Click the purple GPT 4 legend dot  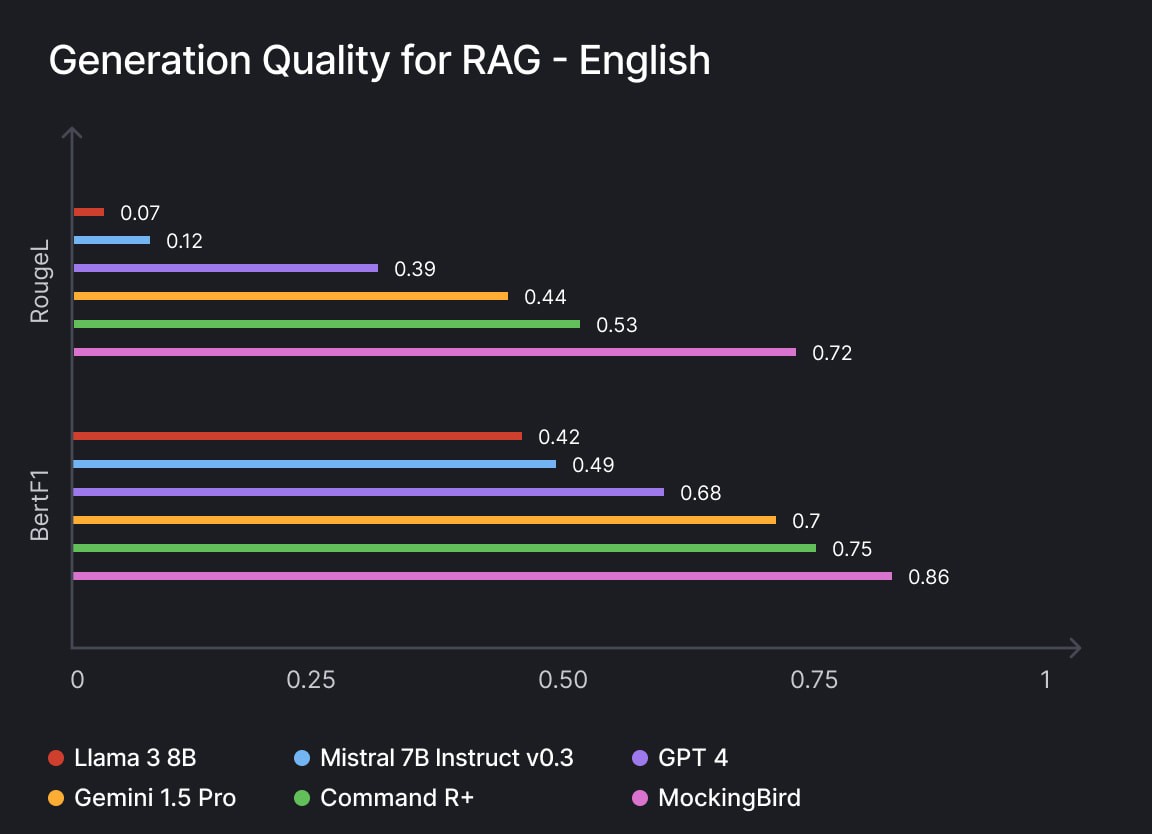[641, 758]
